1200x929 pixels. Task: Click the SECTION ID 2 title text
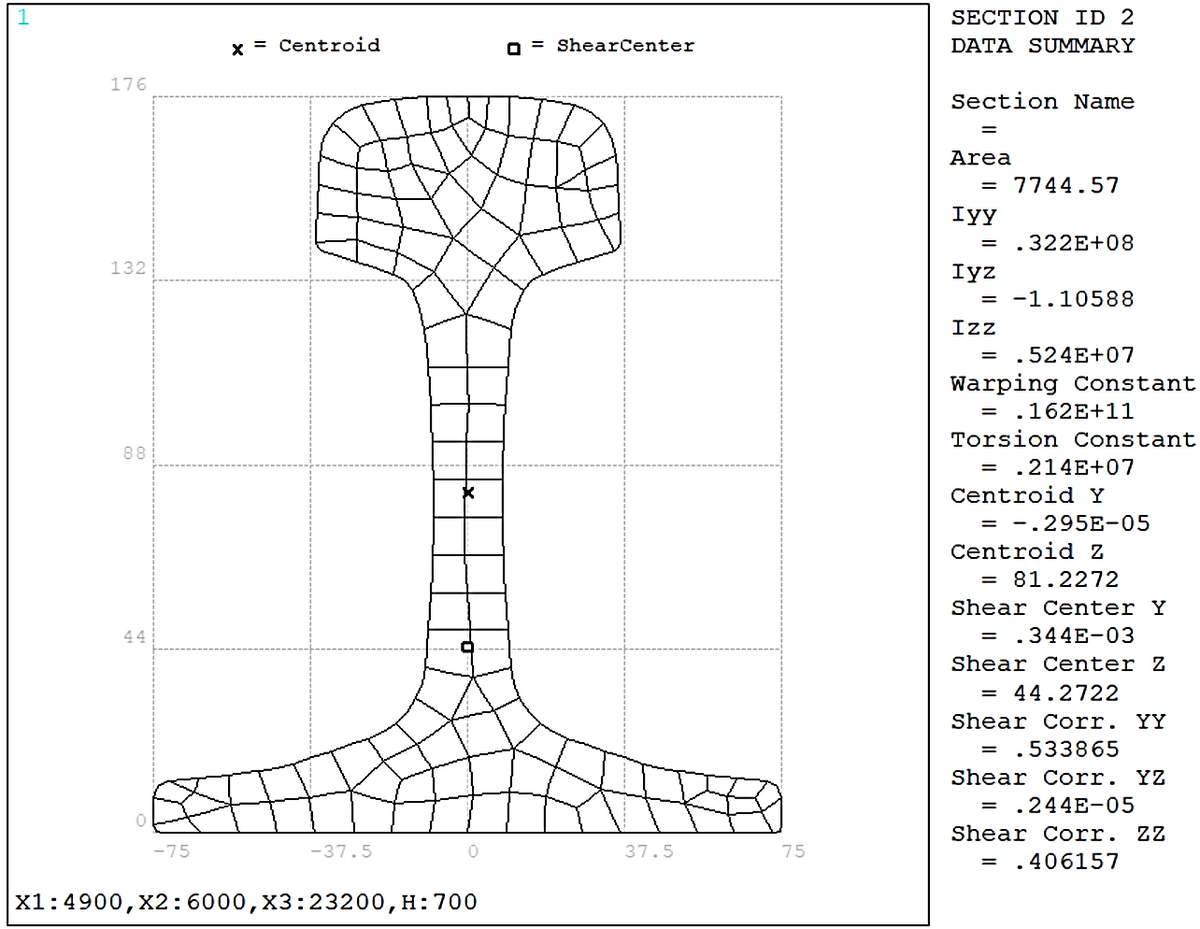click(1043, 18)
